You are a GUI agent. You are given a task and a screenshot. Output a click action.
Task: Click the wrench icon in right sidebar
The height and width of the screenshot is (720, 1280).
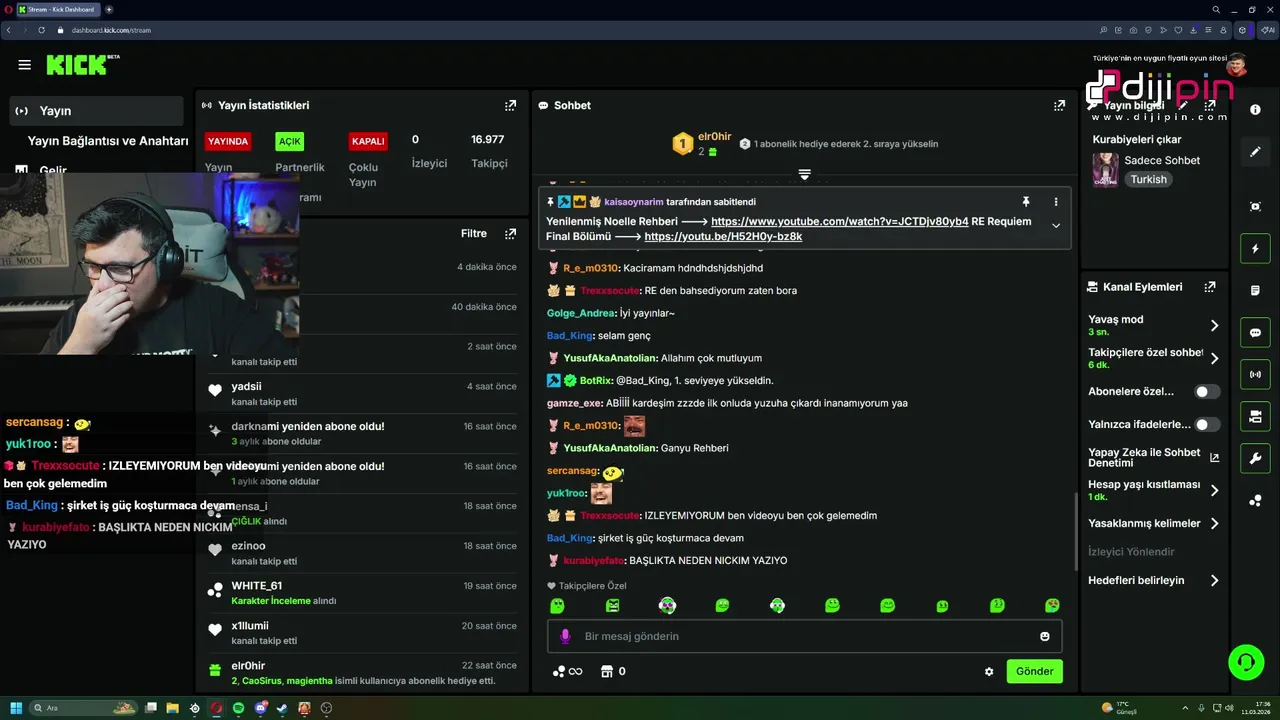[1255, 459]
